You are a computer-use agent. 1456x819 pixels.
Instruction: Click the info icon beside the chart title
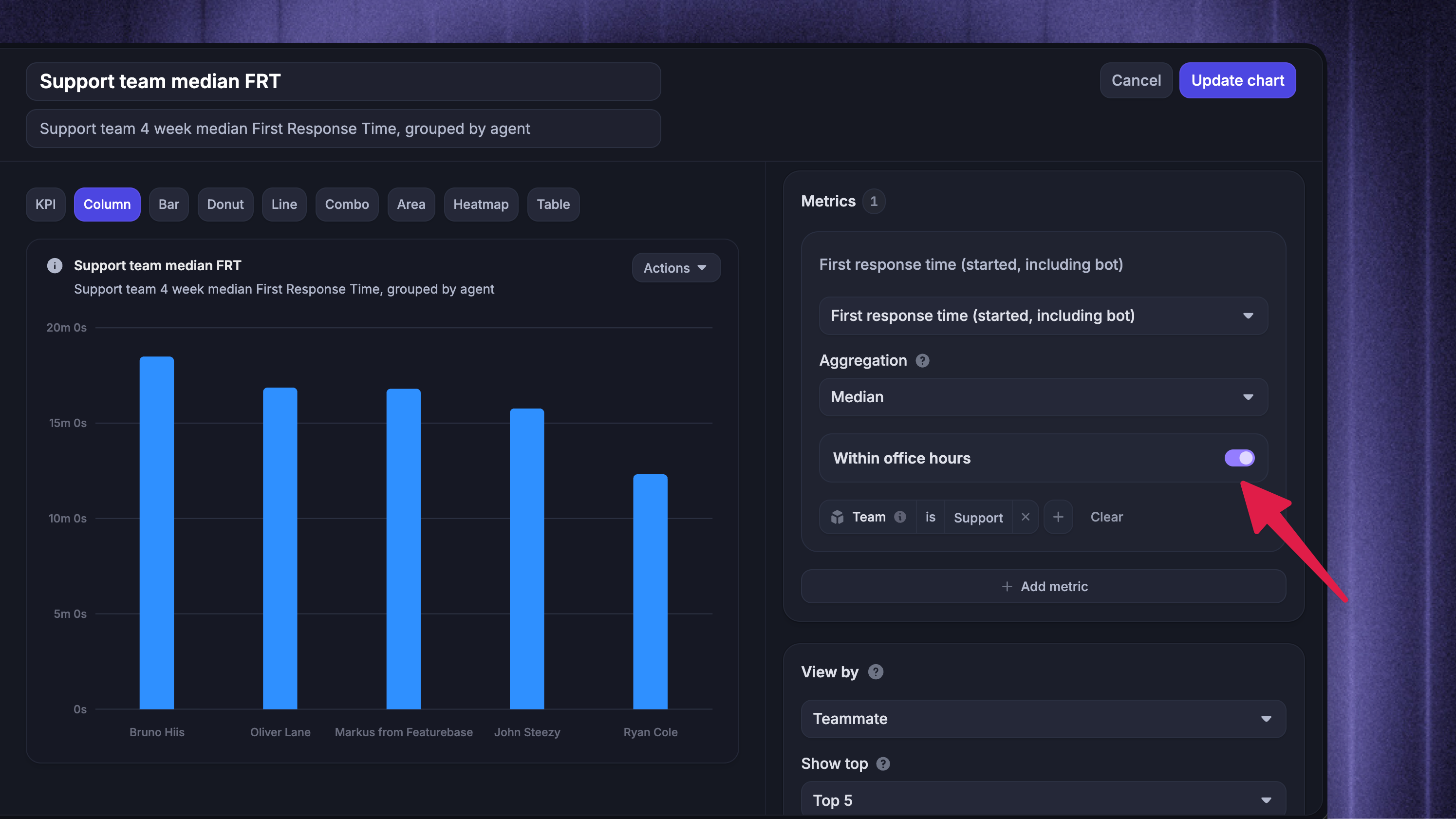[x=55, y=266]
